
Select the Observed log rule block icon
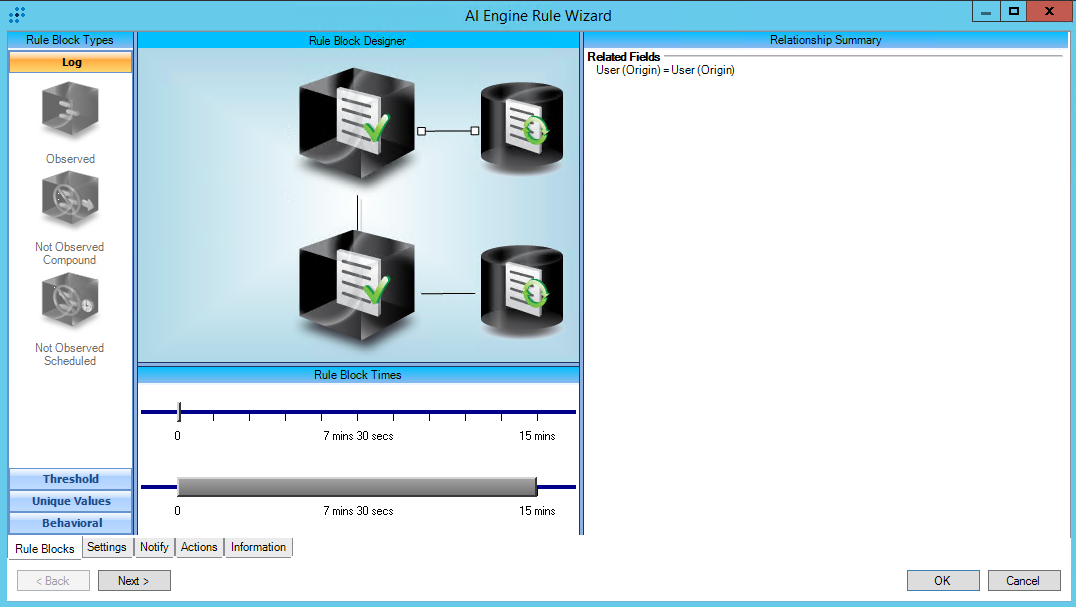coord(70,111)
